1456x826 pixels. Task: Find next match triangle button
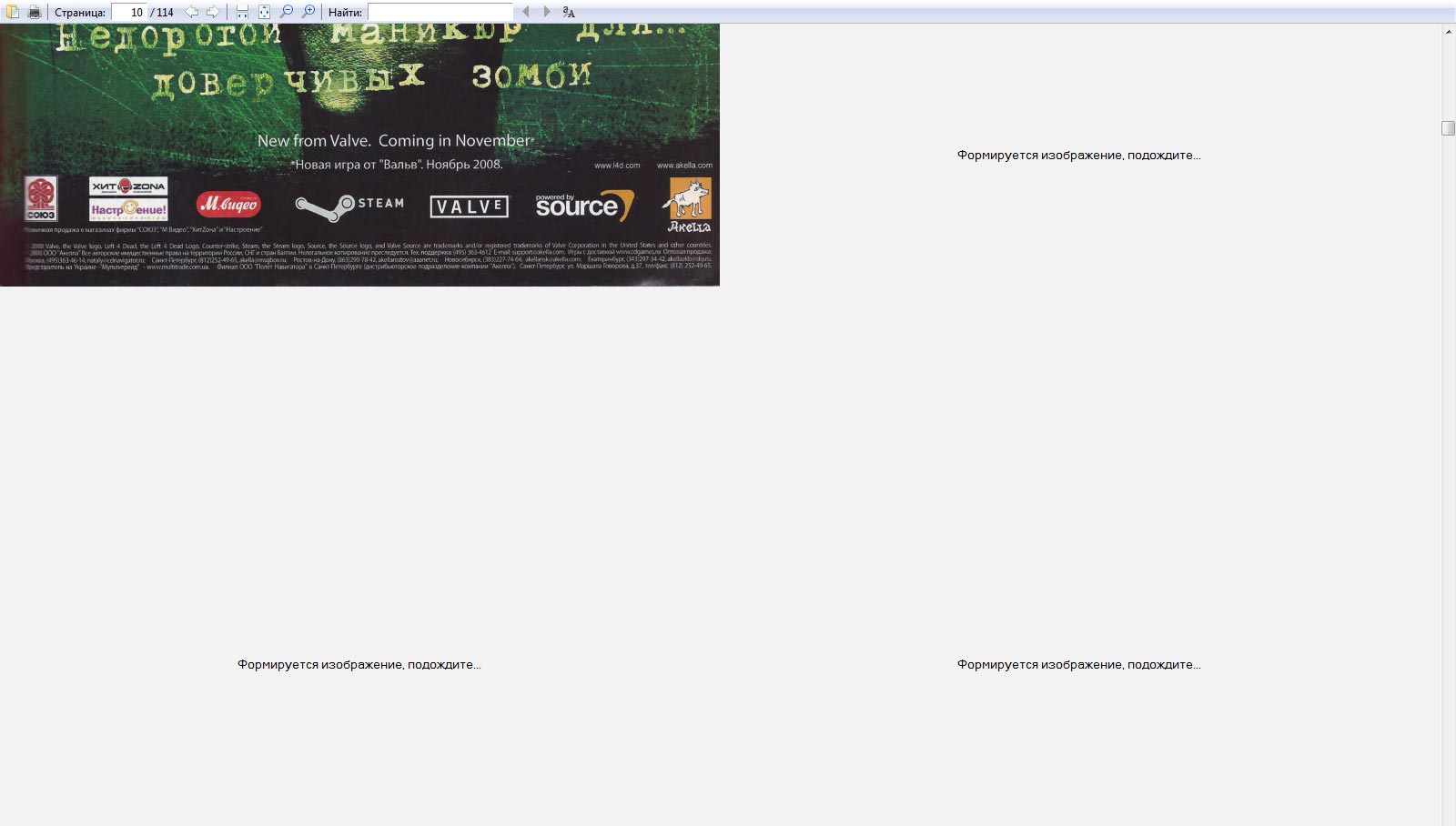[x=547, y=12]
